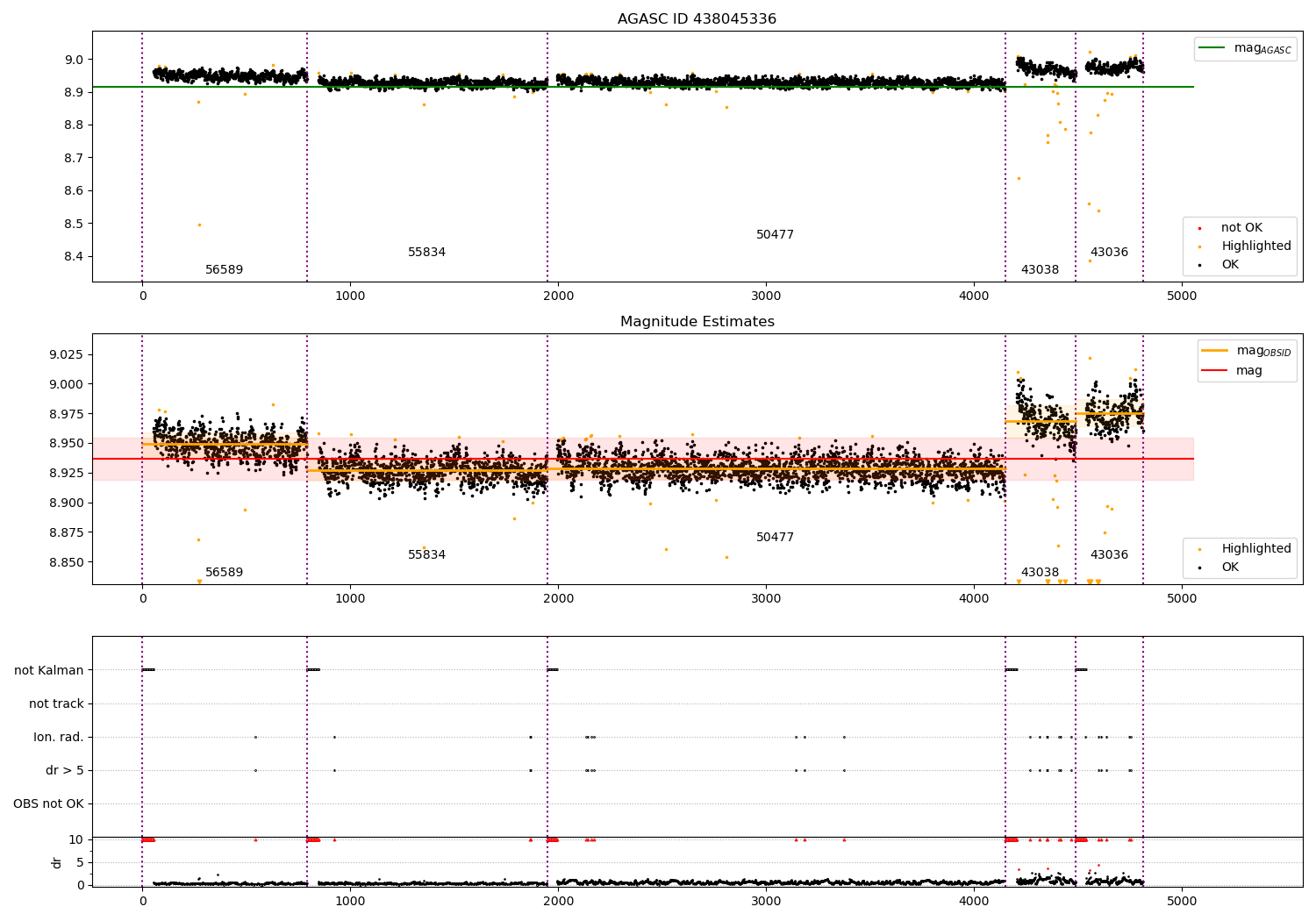Click 'OK' legend entry in top plot
The image size is (1316, 921).
pyautogui.click(x=1230, y=265)
